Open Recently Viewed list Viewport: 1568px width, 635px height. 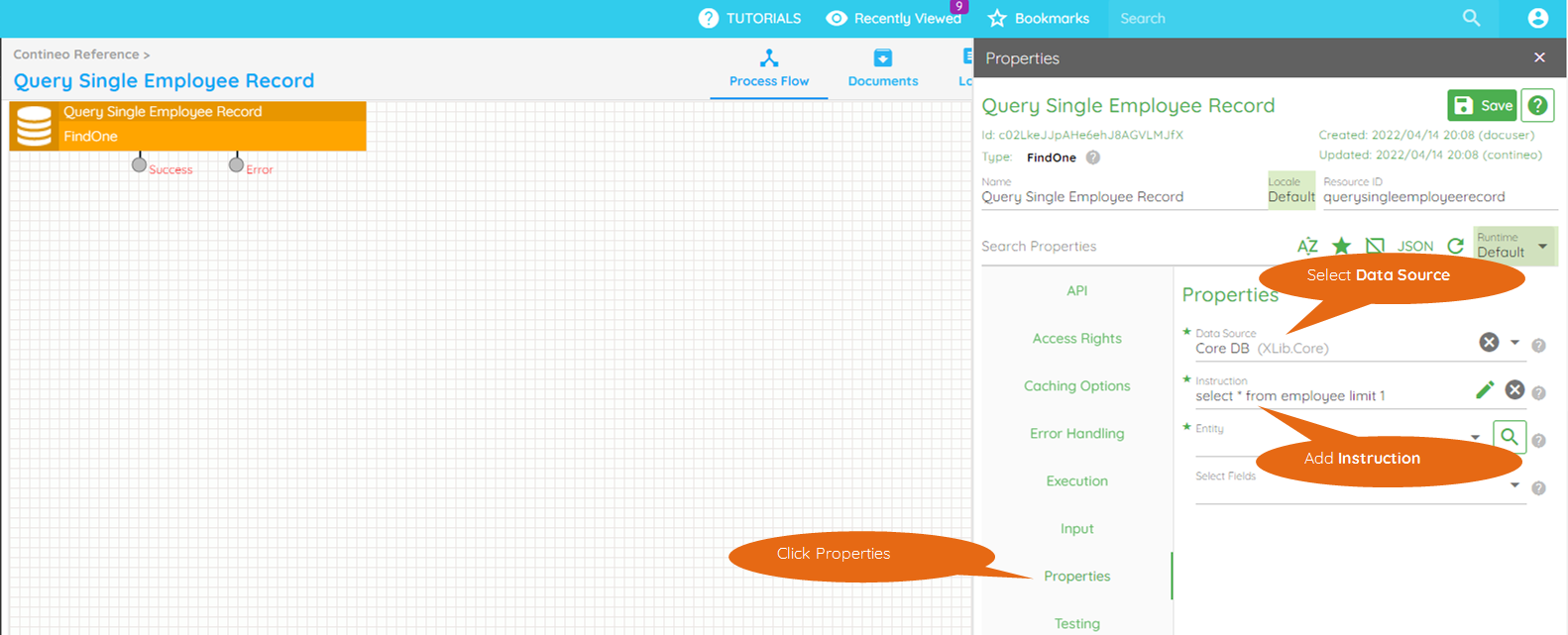[894, 19]
